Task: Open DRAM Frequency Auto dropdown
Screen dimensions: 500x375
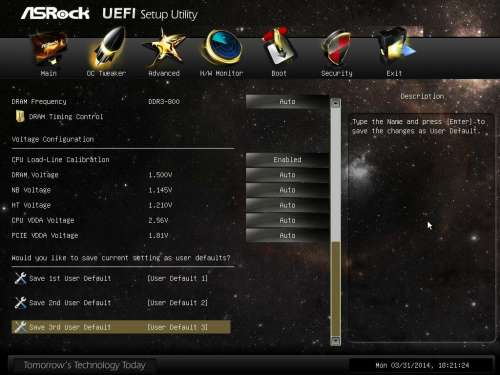Action: [x=287, y=101]
